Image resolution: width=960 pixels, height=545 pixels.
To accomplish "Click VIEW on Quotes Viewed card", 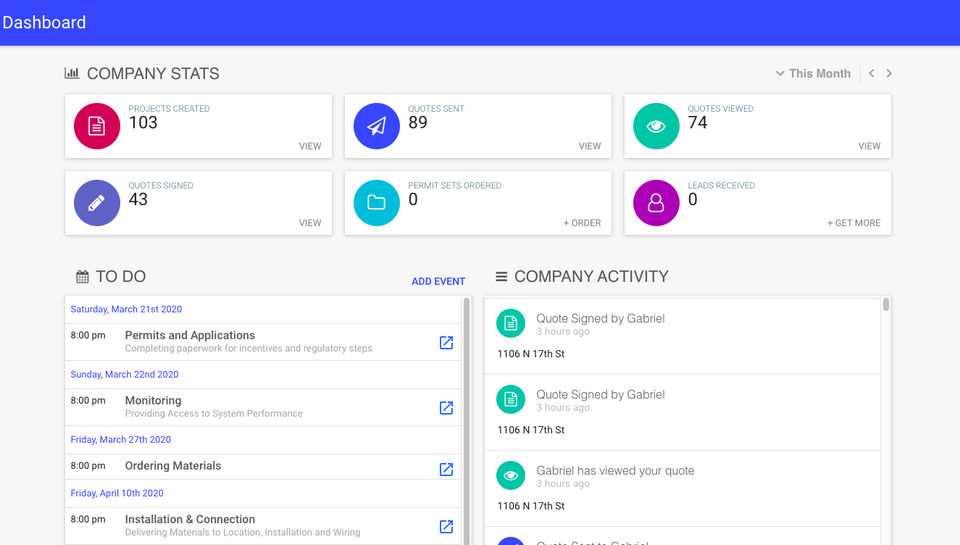I will (x=869, y=146).
